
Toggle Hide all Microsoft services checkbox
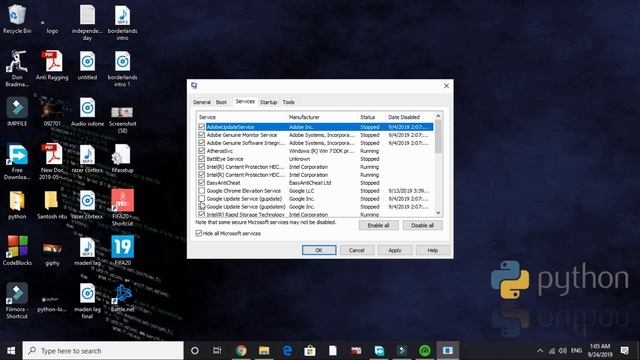tap(199, 233)
